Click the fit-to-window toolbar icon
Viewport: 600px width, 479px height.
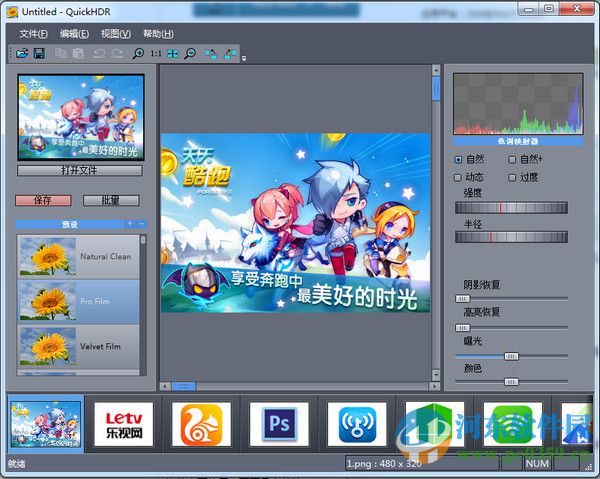coord(173,54)
